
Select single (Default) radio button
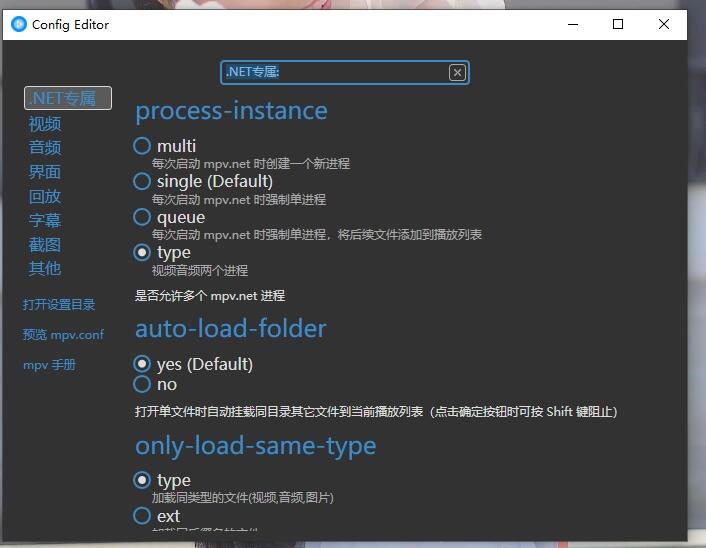click(142, 181)
